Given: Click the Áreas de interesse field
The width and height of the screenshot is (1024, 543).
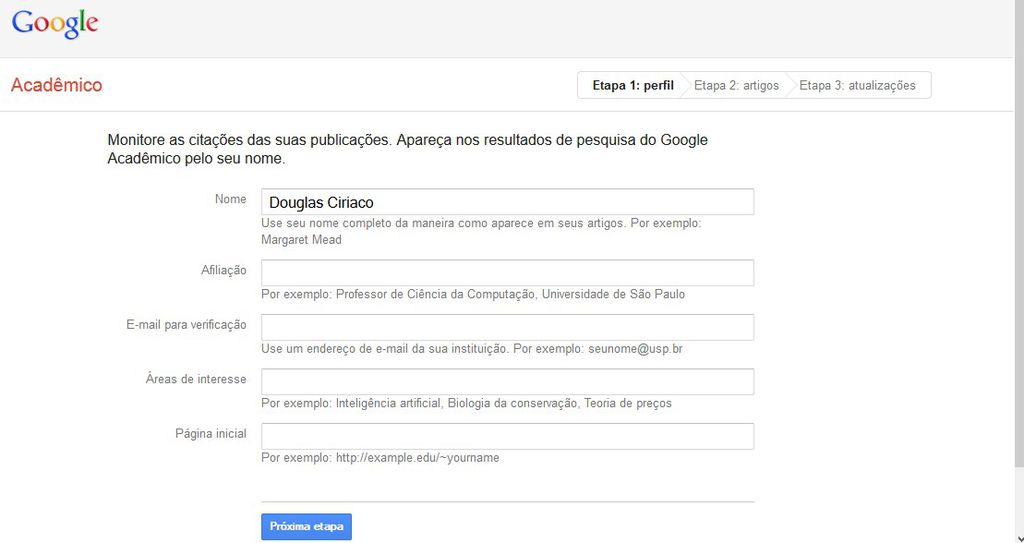Looking at the screenshot, I should point(507,382).
